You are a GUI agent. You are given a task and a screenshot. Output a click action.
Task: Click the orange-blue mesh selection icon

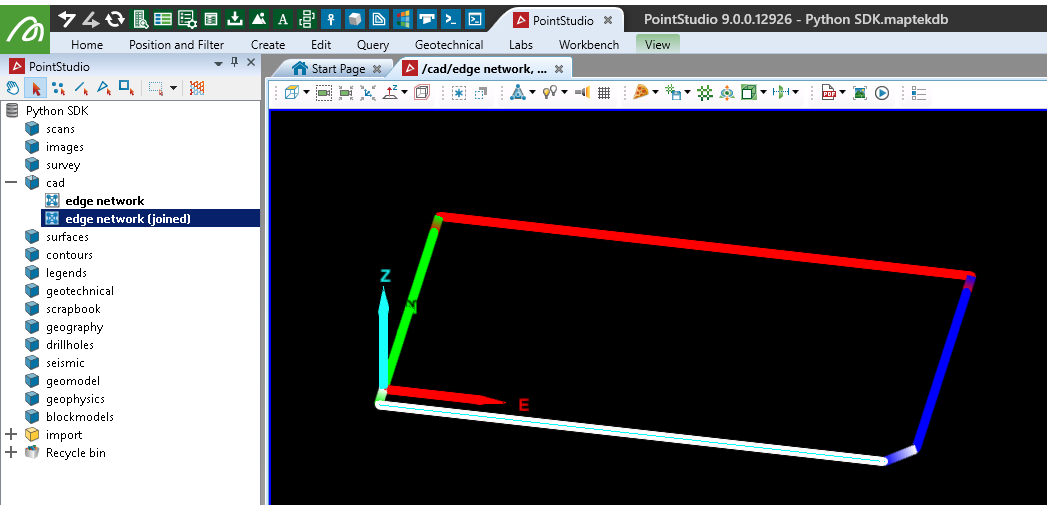click(196, 88)
